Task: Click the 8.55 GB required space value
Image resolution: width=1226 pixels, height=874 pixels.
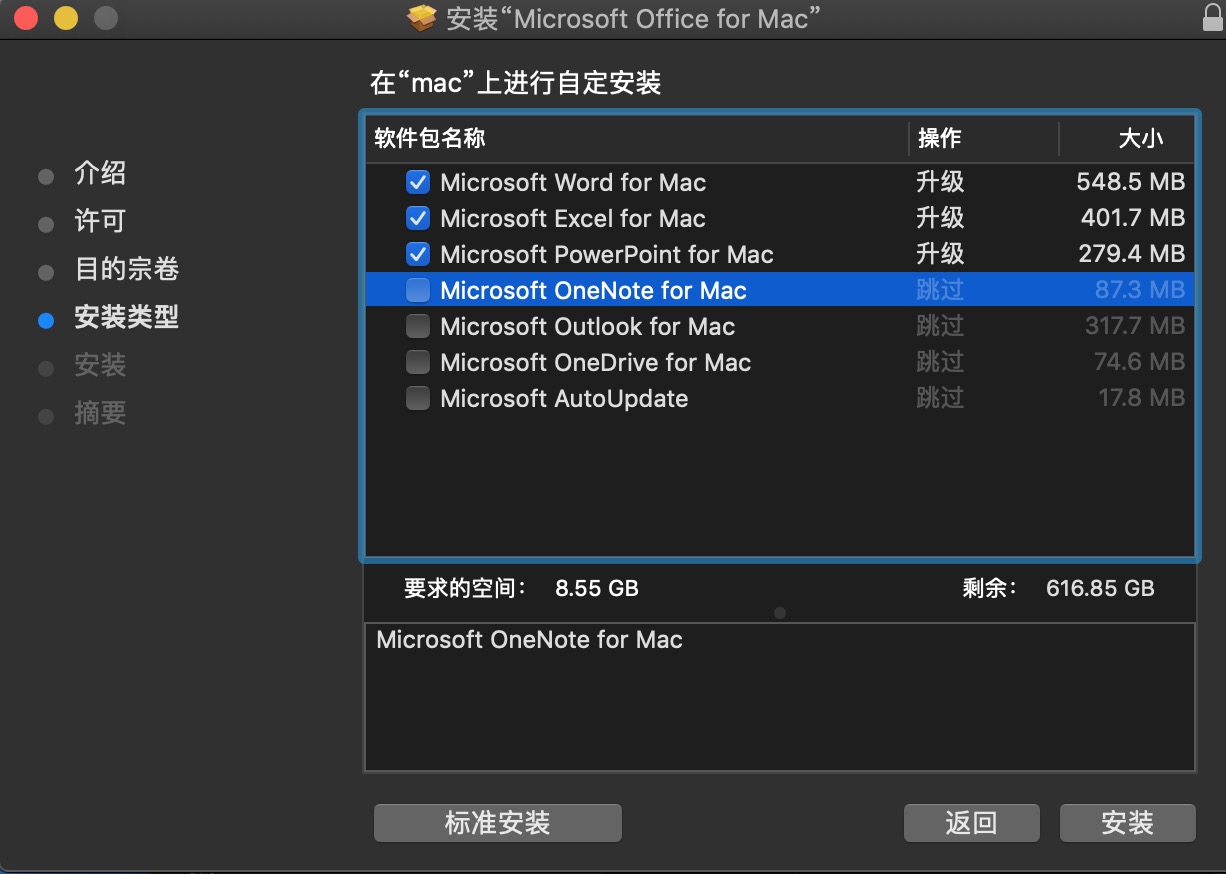Action: click(x=597, y=588)
